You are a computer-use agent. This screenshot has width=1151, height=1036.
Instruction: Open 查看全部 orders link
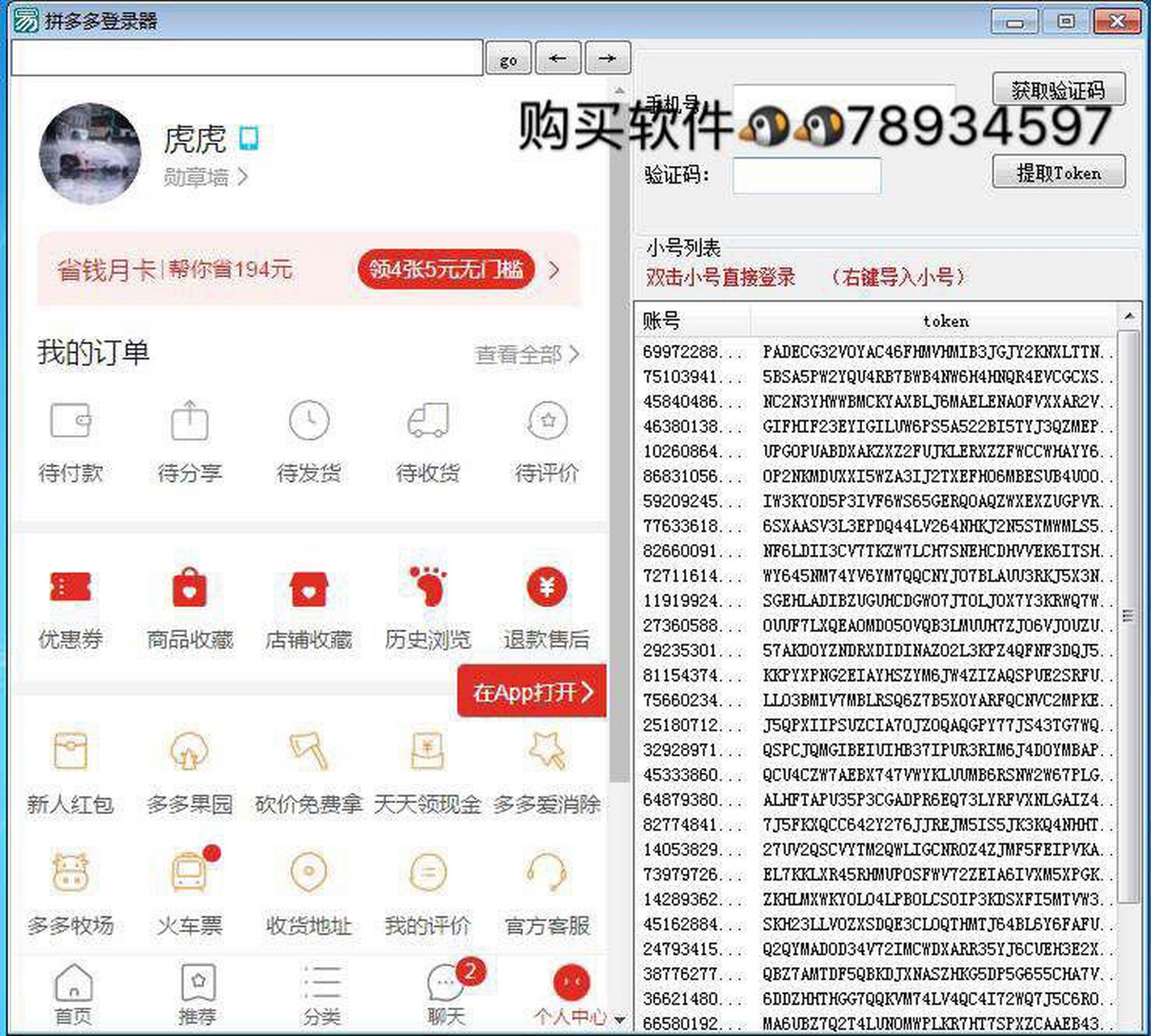527,355
